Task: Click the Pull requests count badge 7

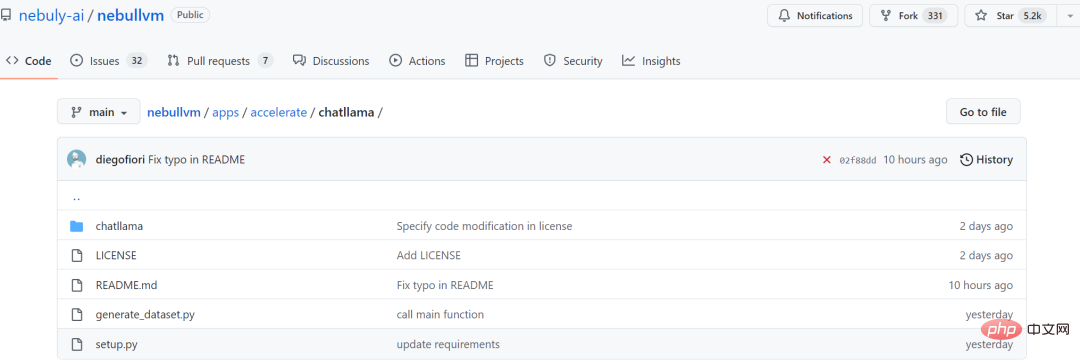Action: (x=265, y=61)
